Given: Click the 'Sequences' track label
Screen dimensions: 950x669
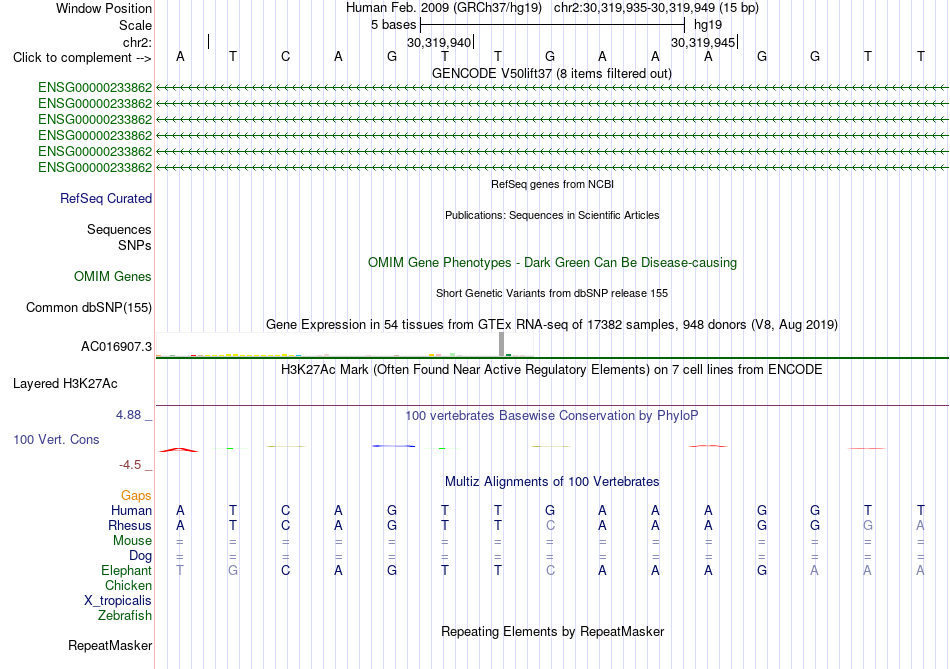Looking at the screenshot, I should (x=119, y=229).
